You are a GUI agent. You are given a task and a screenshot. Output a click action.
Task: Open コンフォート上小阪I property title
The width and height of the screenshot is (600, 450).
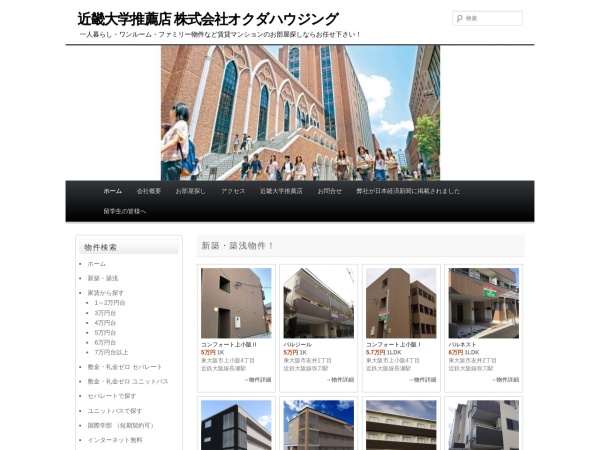coord(393,344)
